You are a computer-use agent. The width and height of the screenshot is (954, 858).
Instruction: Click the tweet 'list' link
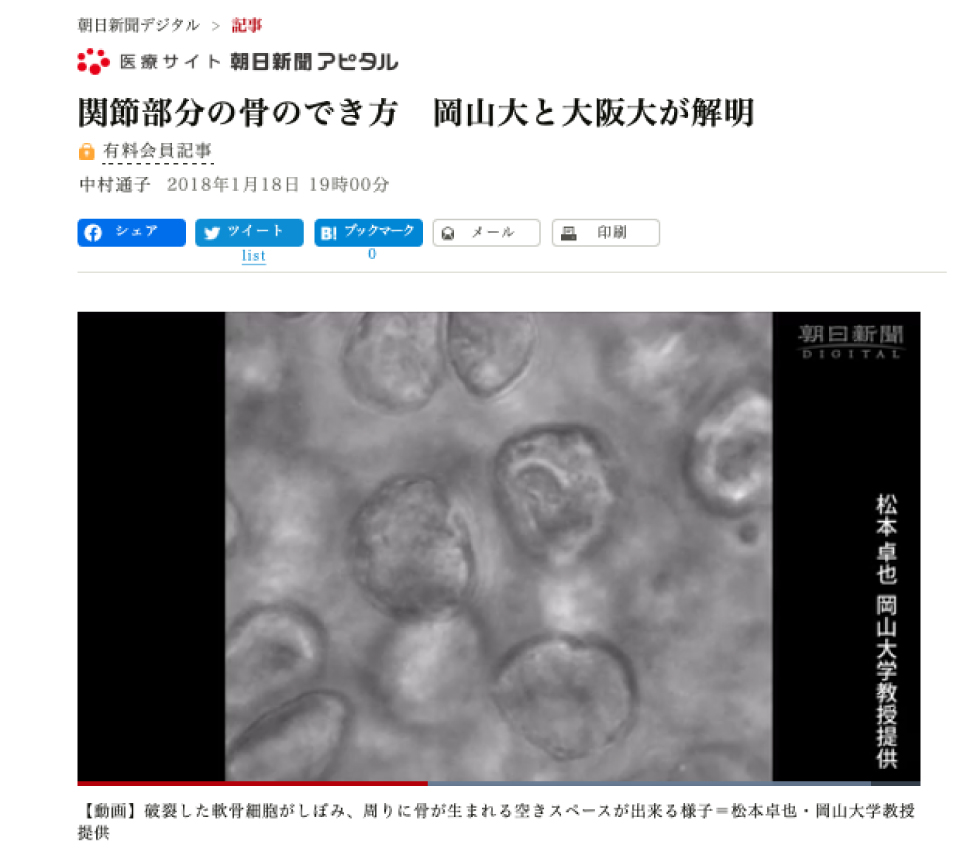[x=254, y=256]
